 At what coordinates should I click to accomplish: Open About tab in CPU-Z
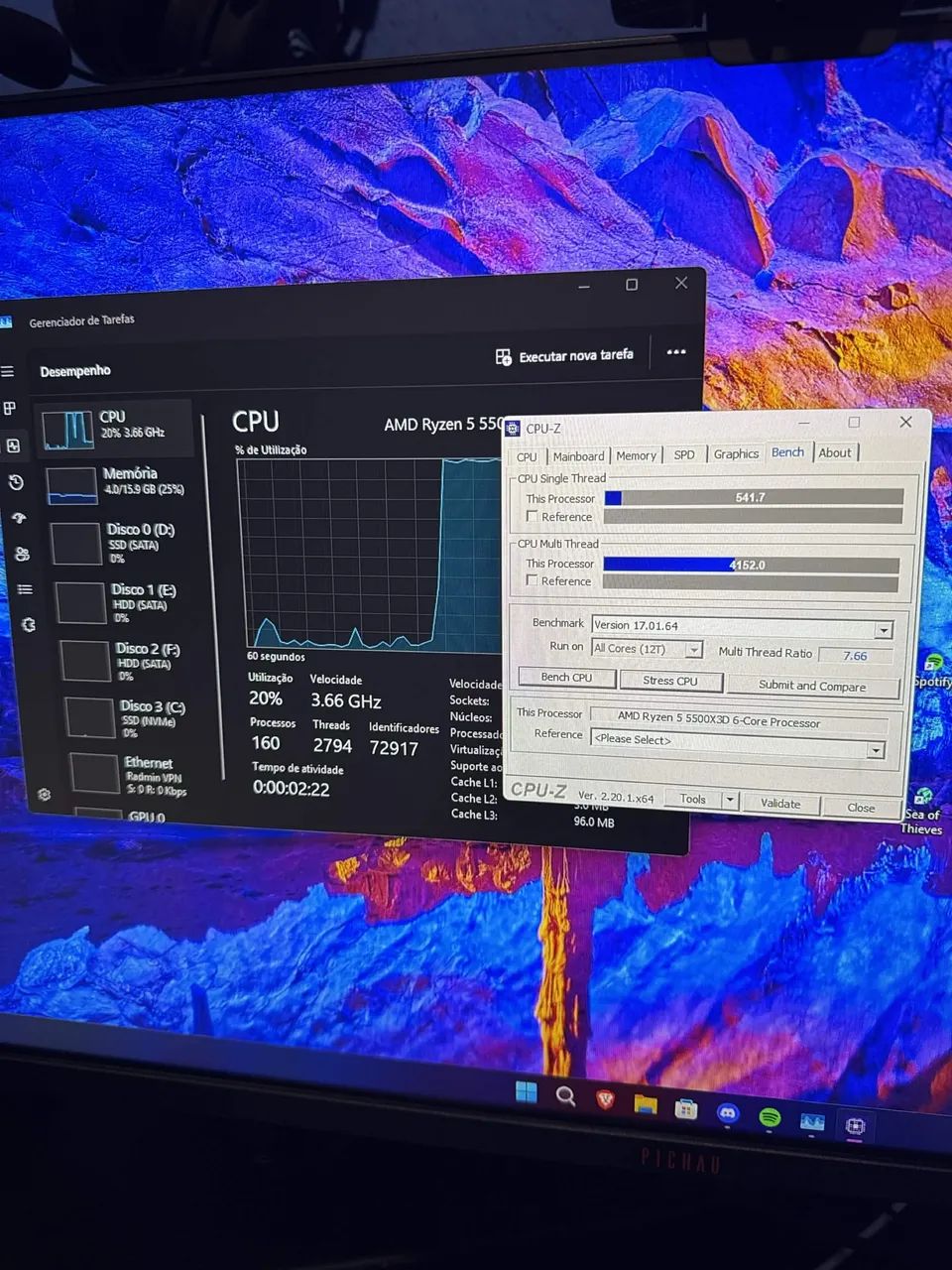(x=835, y=452)
